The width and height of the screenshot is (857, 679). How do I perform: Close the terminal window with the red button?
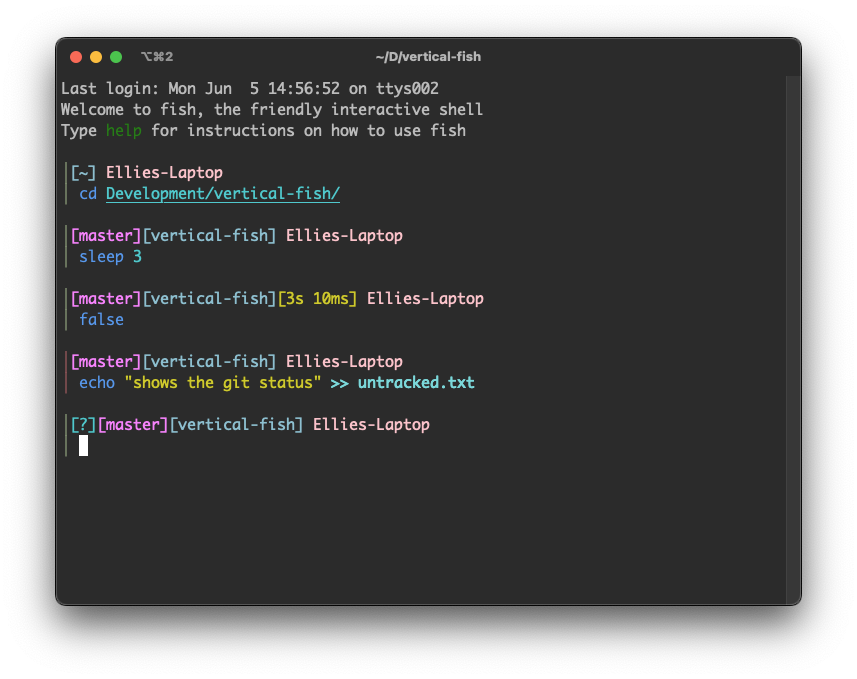point(76,57)
